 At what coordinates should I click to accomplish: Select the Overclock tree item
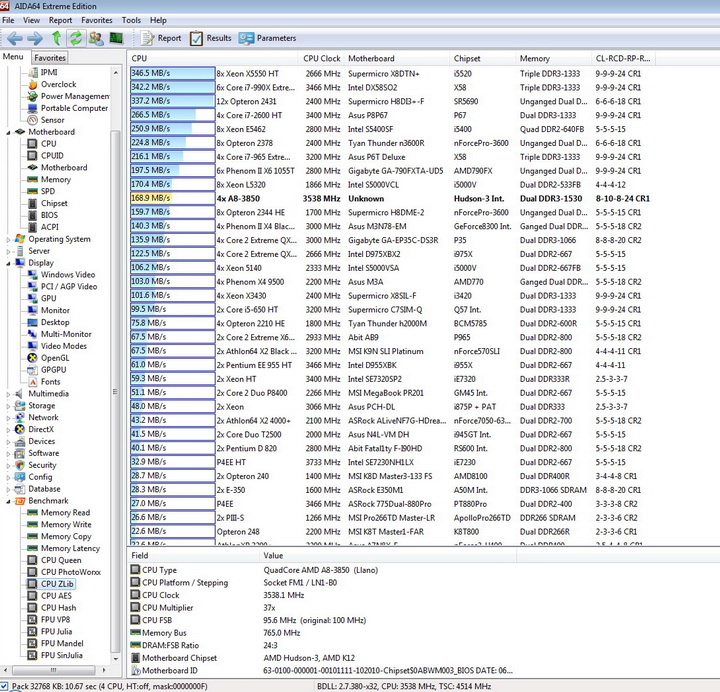click(x=52, y=84)
